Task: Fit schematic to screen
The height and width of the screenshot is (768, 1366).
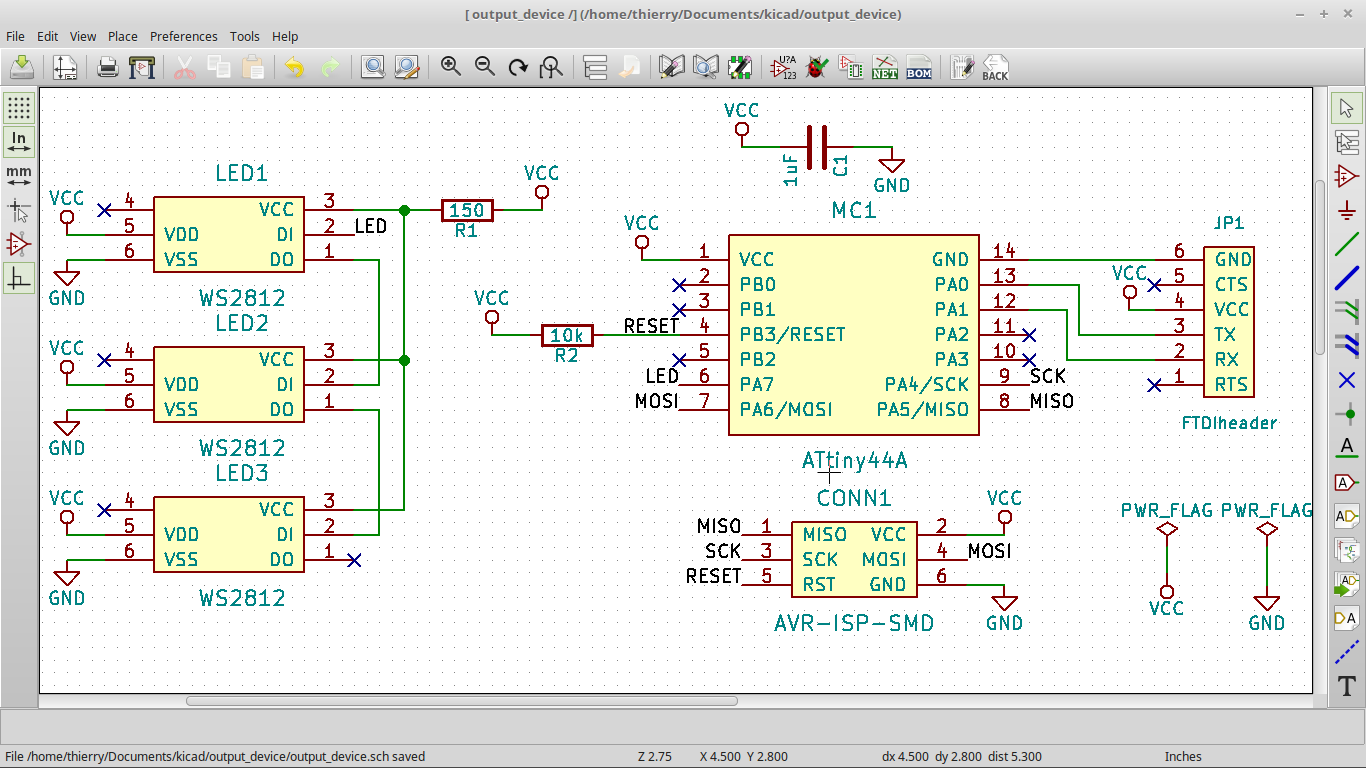Action: (551, 67)
